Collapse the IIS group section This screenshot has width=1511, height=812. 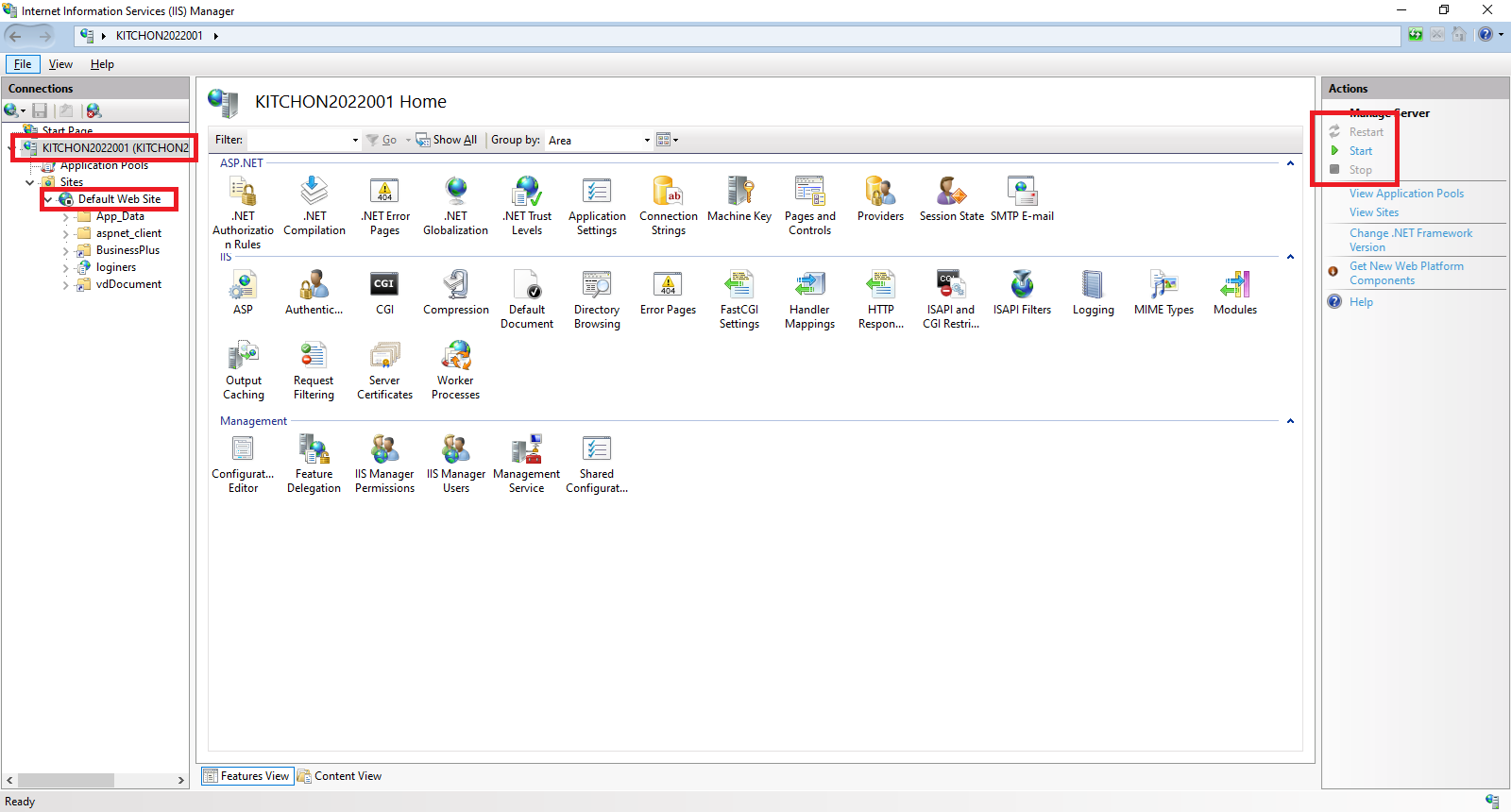tap(1290, 257)
